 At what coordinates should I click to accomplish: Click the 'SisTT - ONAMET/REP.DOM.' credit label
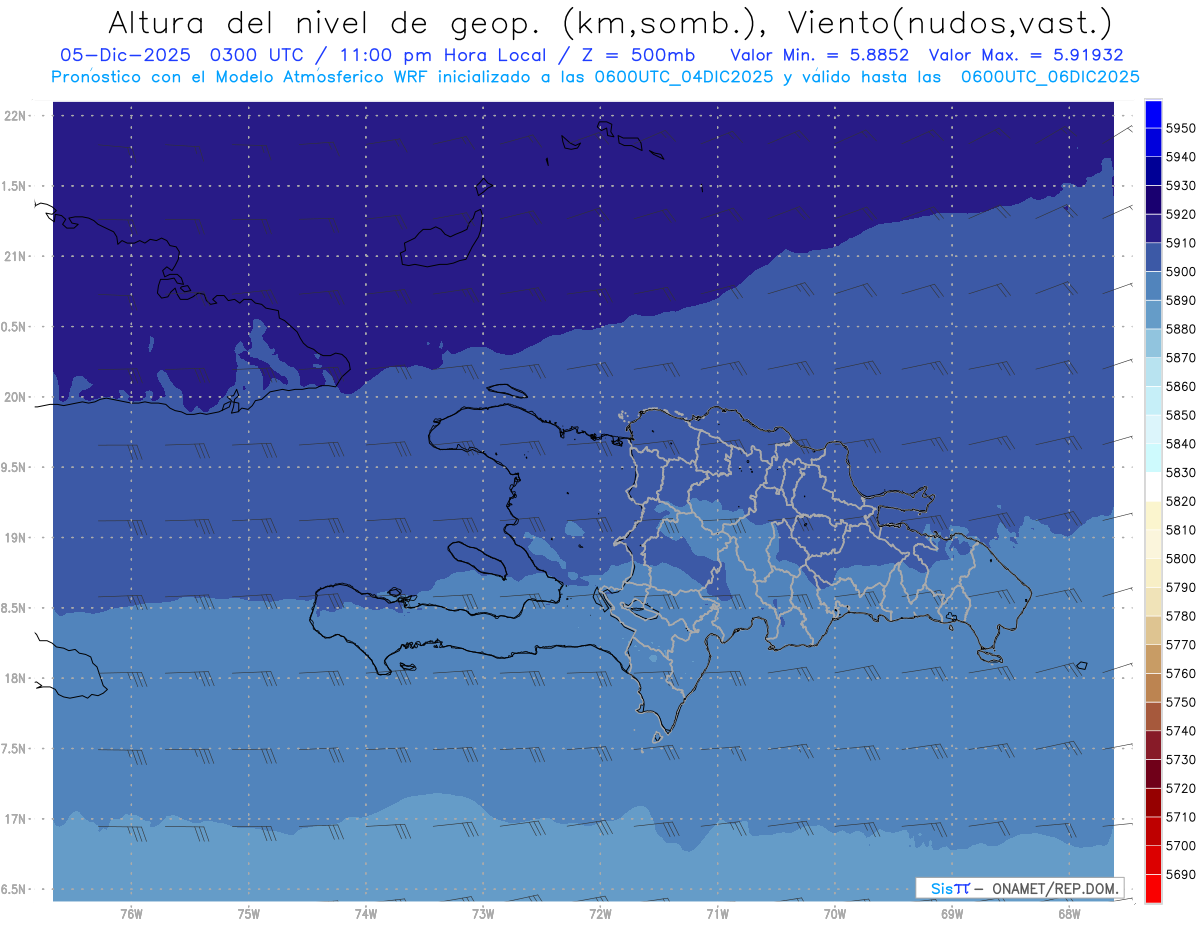1019,888
